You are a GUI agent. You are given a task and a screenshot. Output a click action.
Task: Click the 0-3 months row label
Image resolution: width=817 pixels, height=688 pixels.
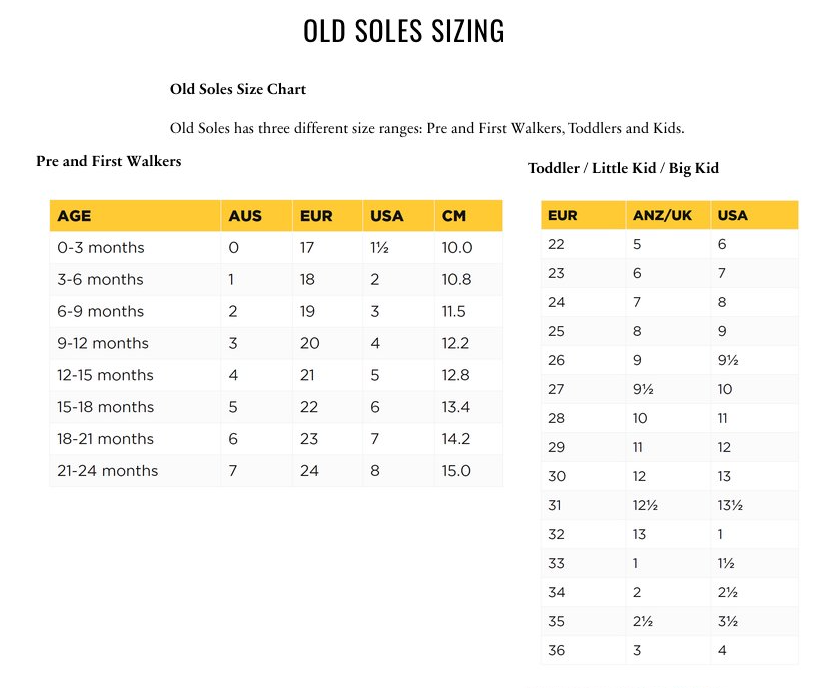click(101, 248)
